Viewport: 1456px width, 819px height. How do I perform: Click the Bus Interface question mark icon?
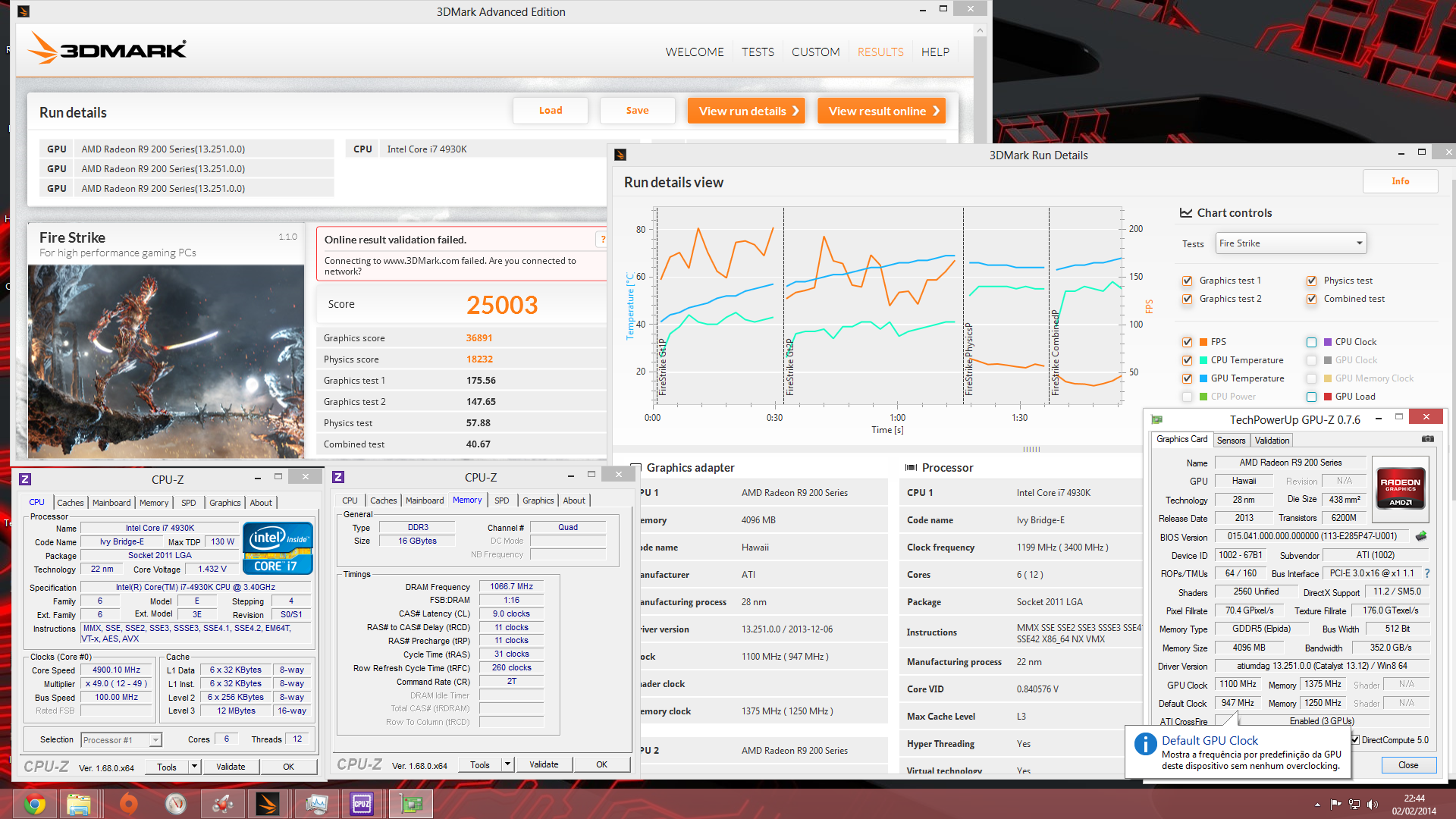click(1426, 573)
